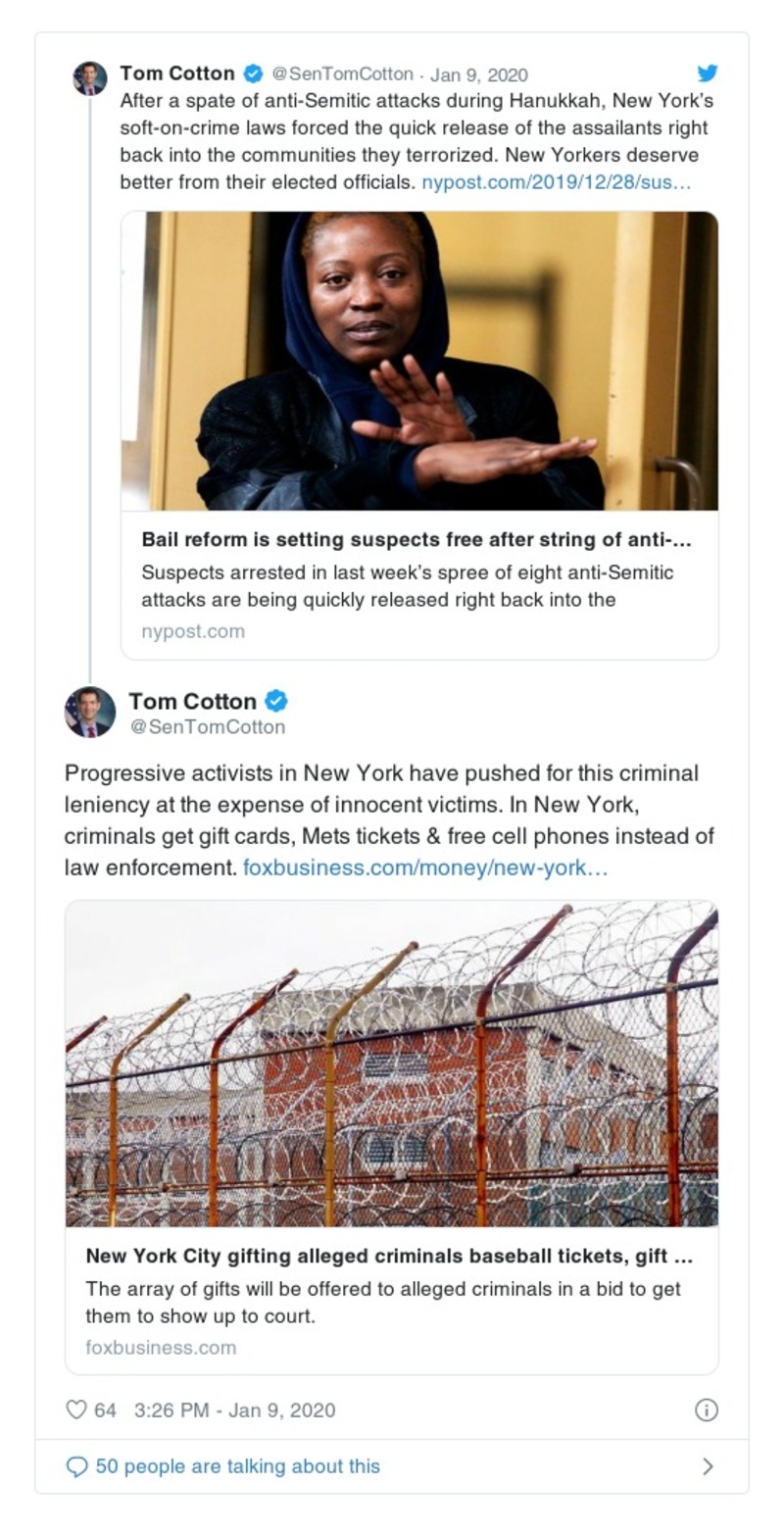Click the Jan 9, 2020 date in top tweet

coord(478,74)
